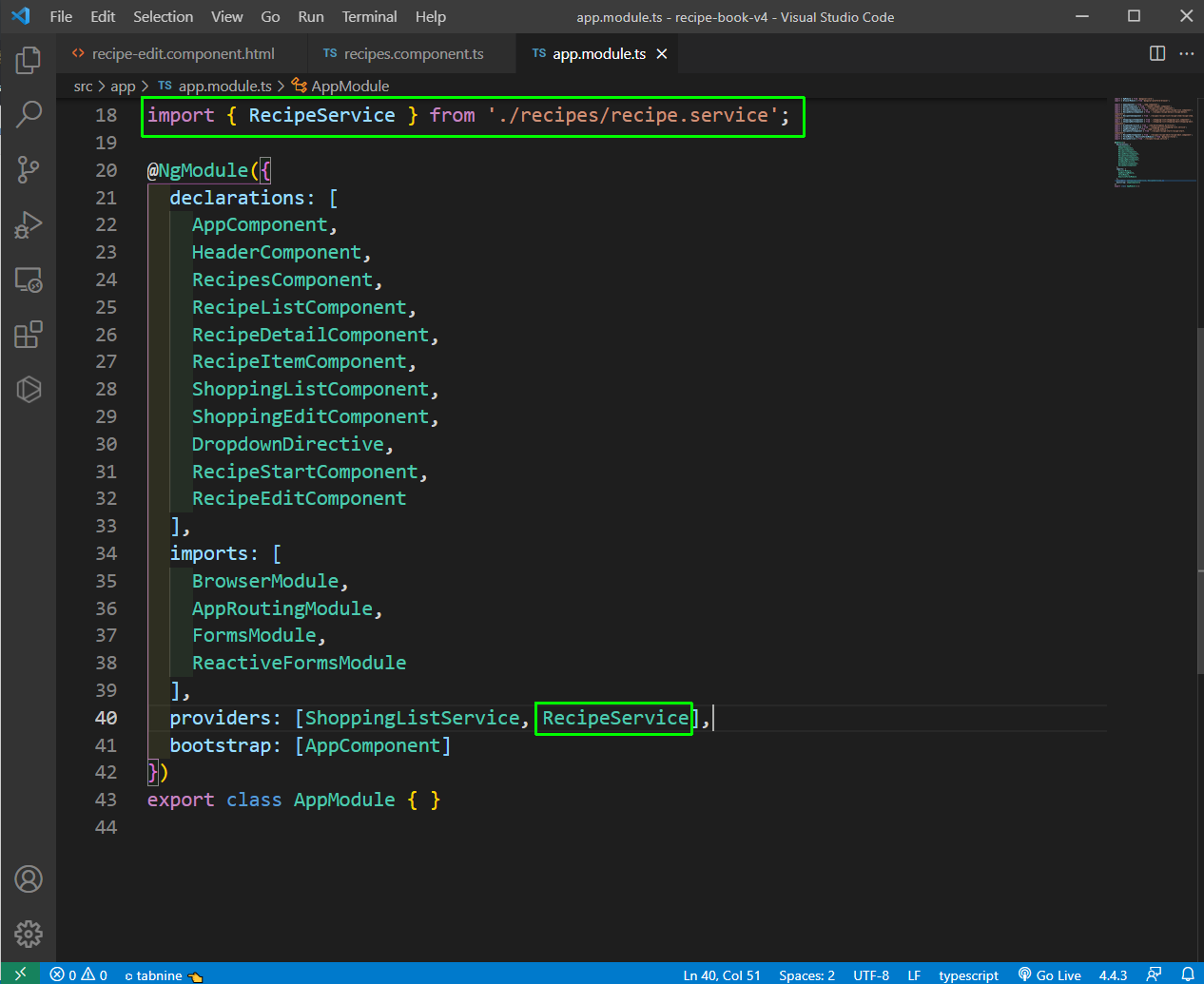Open the Remote Explorer view

tap(29, 280)
